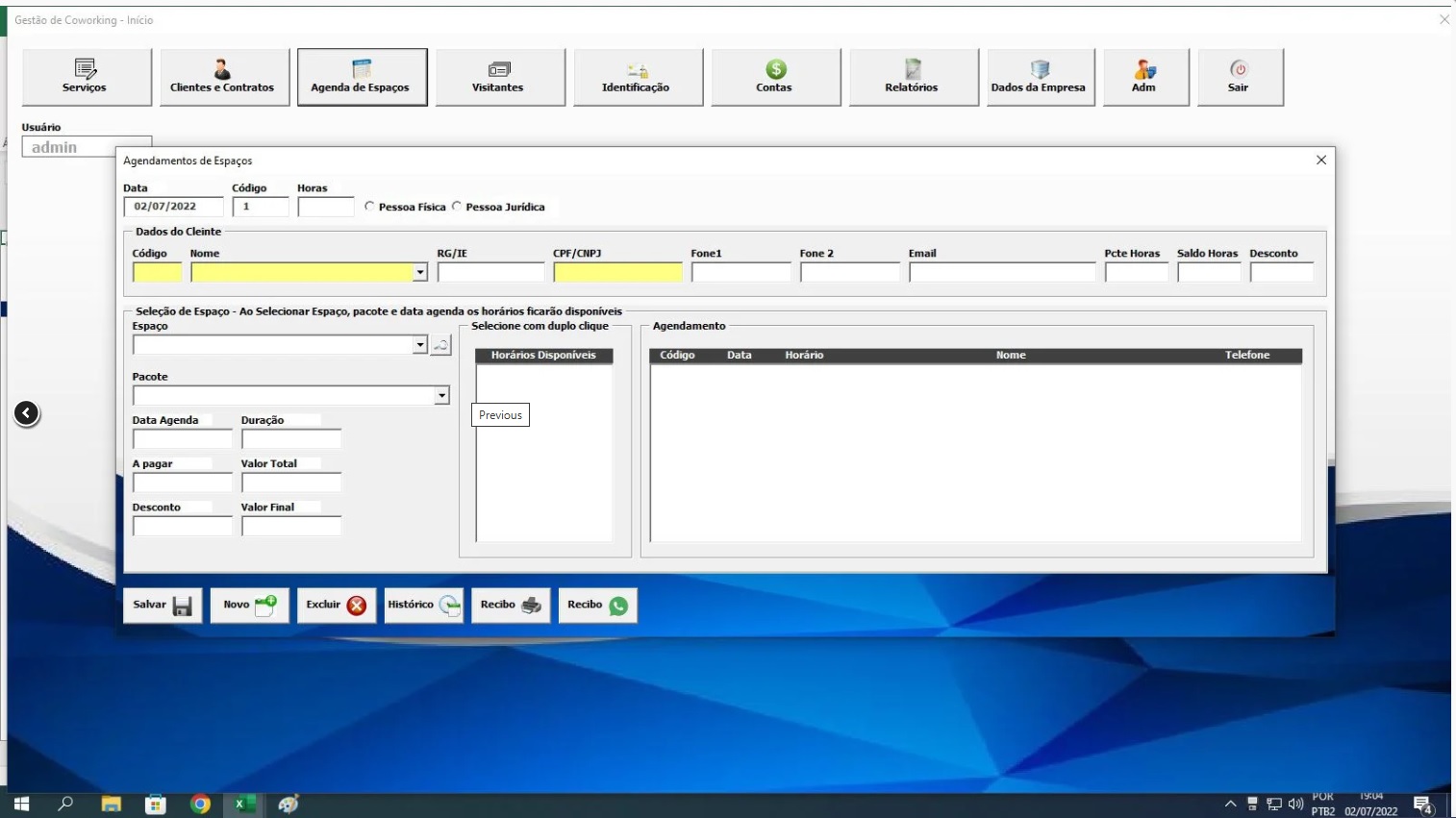This screenshot has width=1456, height=818.
Task: Expand the Espaço dropdown arrow
Action: tap(420, 345)
